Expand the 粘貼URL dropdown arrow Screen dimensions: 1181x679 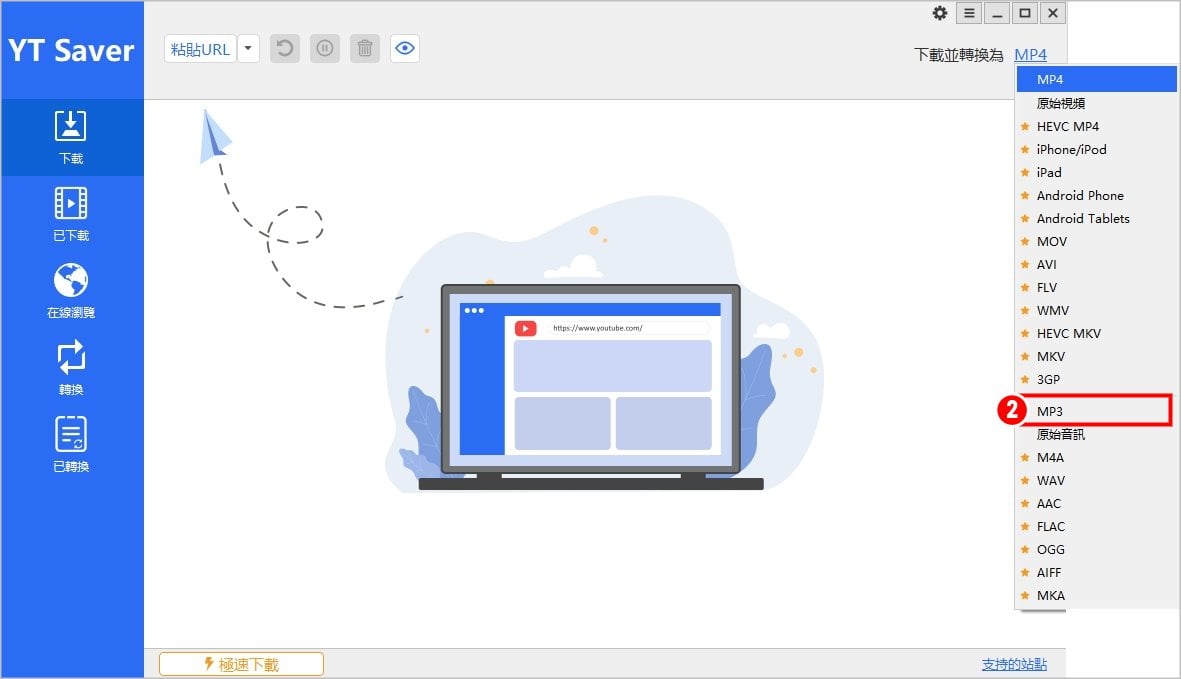[248, 49]
